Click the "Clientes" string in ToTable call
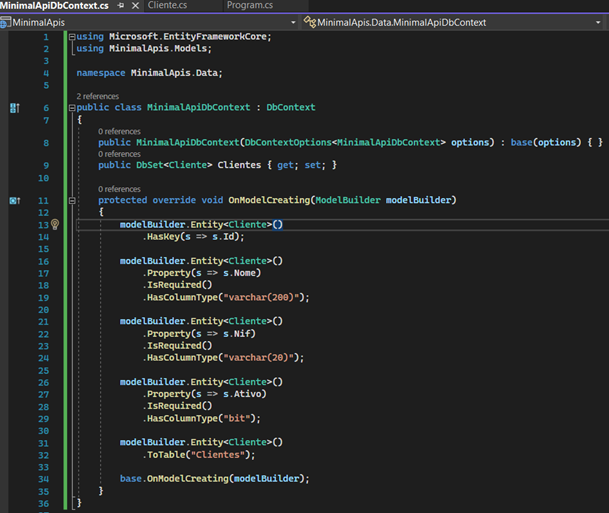Screen dimensions: 609x513 [216, 455]
